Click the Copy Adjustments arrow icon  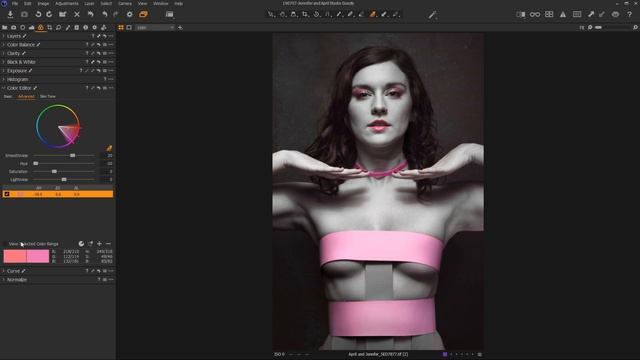[591, 14]
